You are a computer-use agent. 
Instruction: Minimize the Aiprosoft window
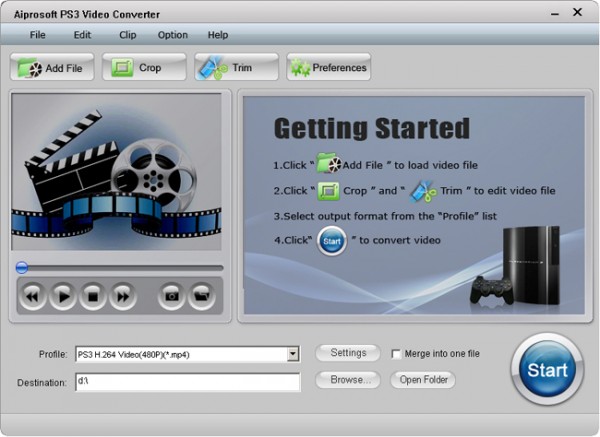tap(555, 14)
